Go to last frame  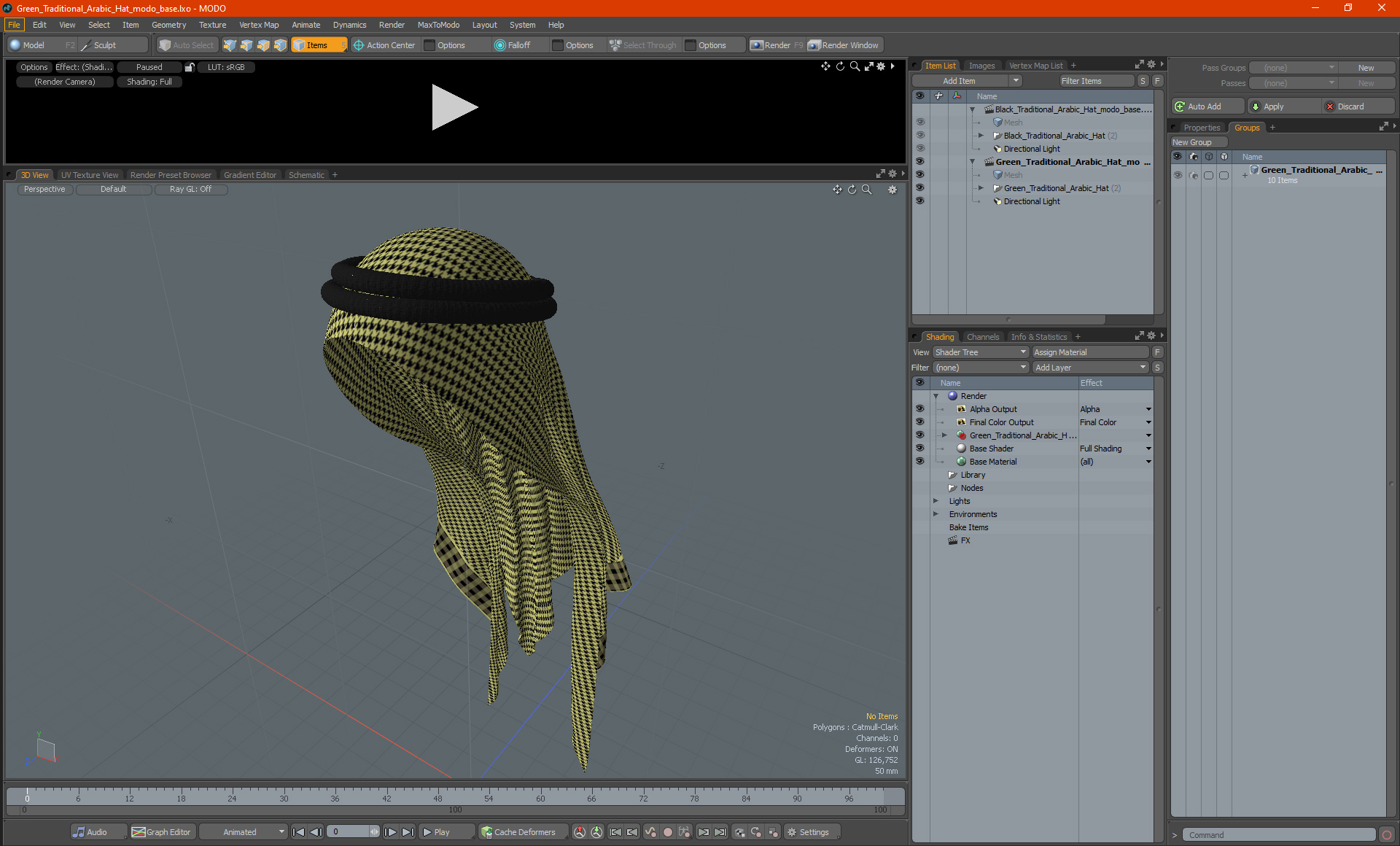[408, 832]
